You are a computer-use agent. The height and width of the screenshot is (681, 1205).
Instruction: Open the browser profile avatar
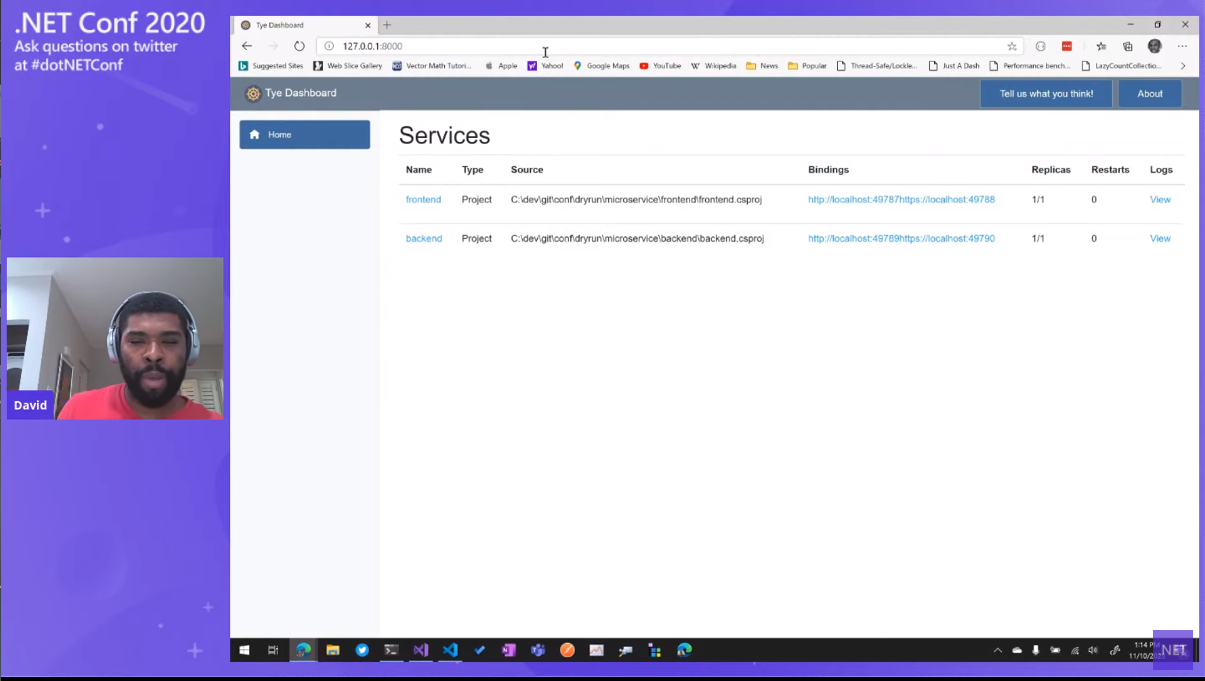point(1155,46)
